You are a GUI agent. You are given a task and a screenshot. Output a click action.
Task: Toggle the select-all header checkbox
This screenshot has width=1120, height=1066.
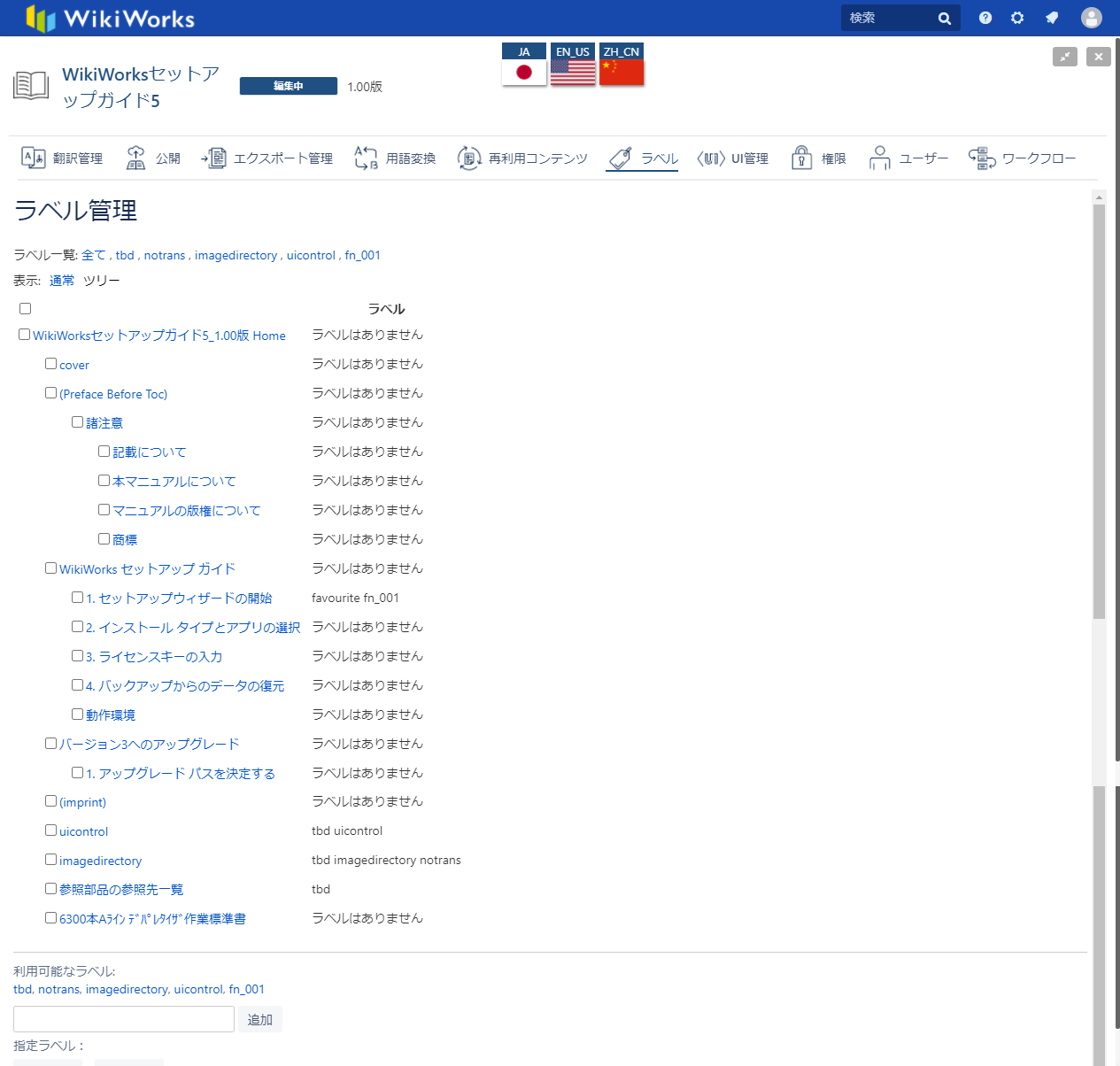25,308
